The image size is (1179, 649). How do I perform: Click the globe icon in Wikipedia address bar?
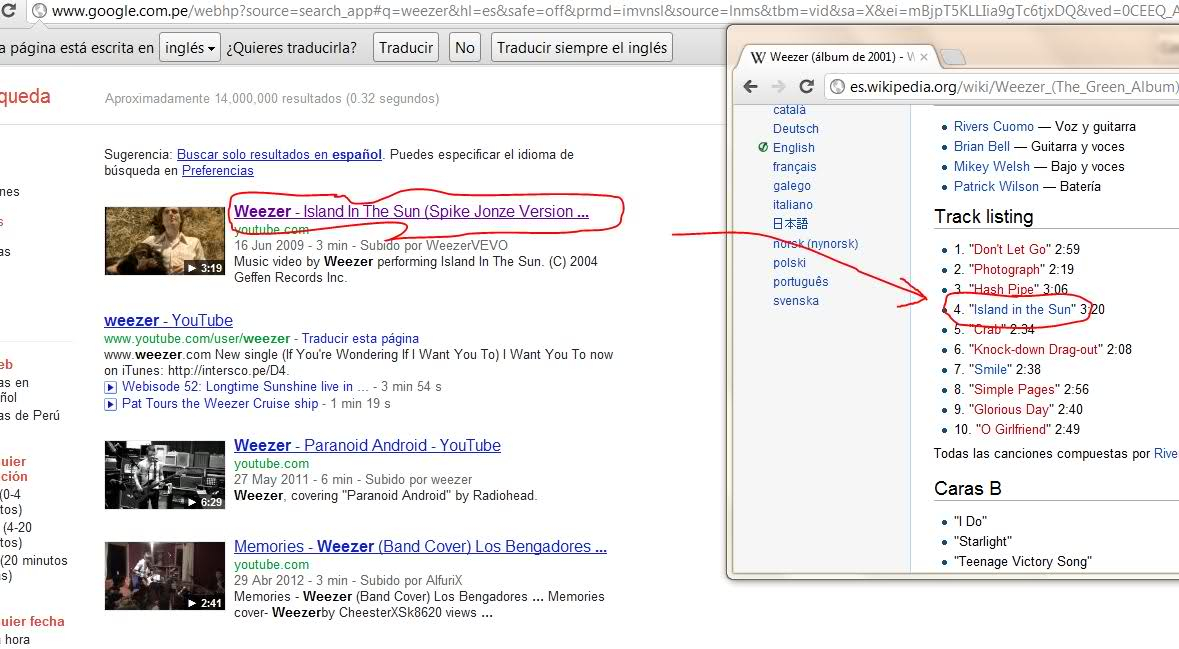(837, 87)
